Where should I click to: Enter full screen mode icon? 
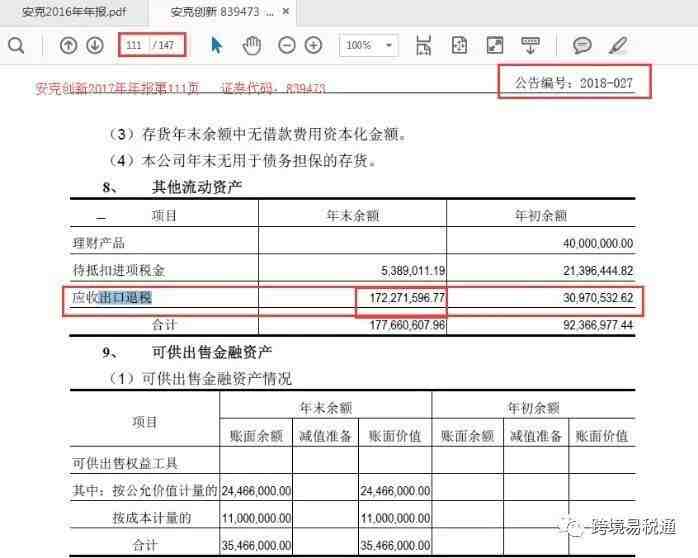(x=494, y=46)
